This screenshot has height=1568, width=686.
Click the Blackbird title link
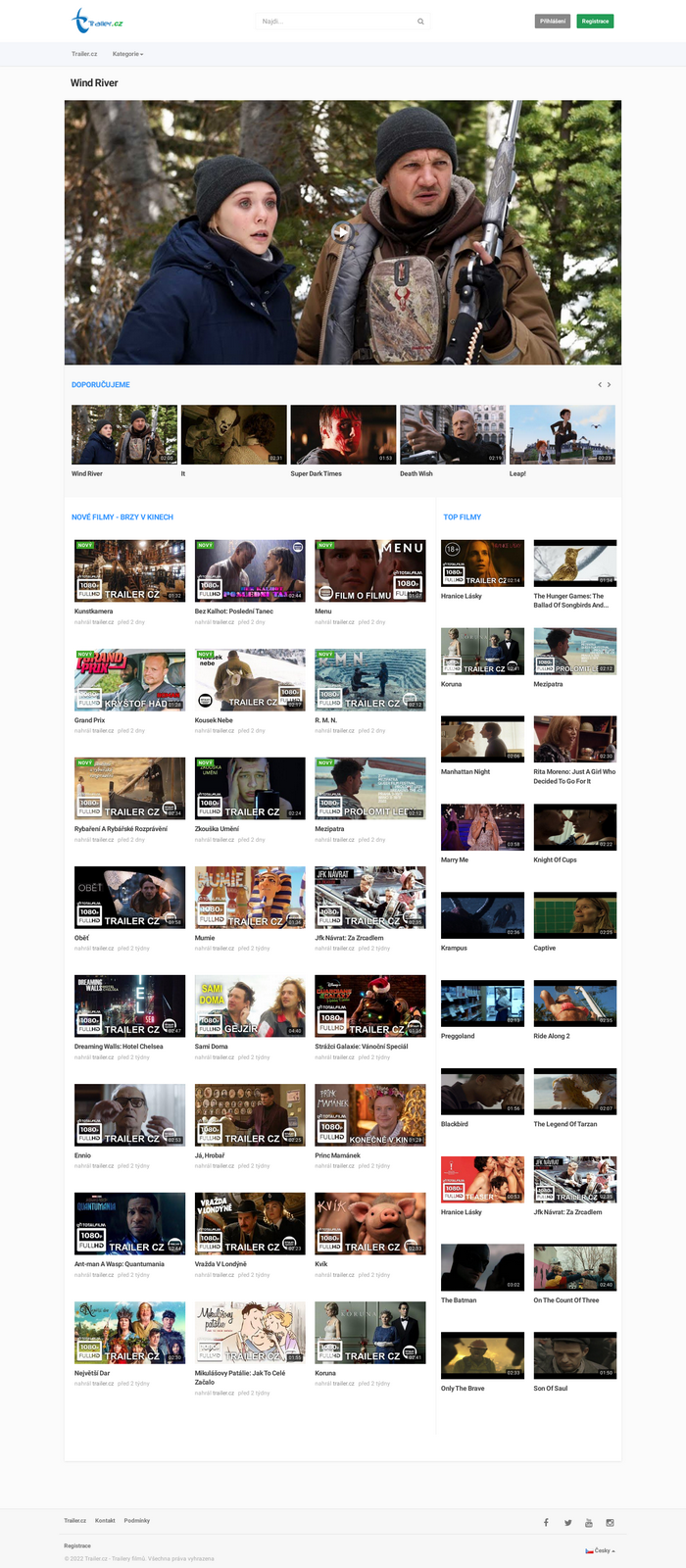point(455,1124)
